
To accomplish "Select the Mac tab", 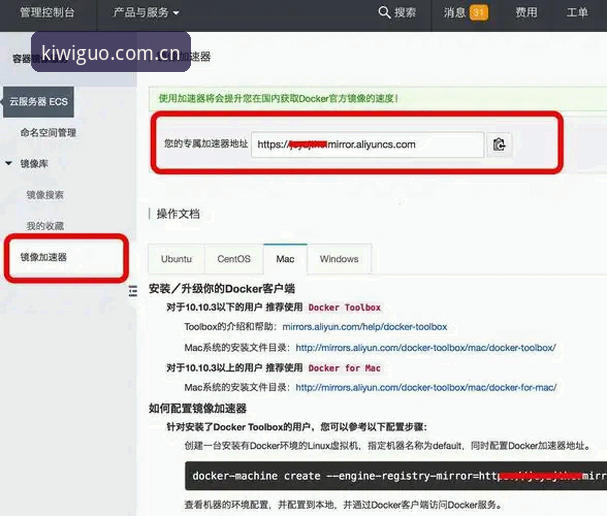I will tap(285, 259).
